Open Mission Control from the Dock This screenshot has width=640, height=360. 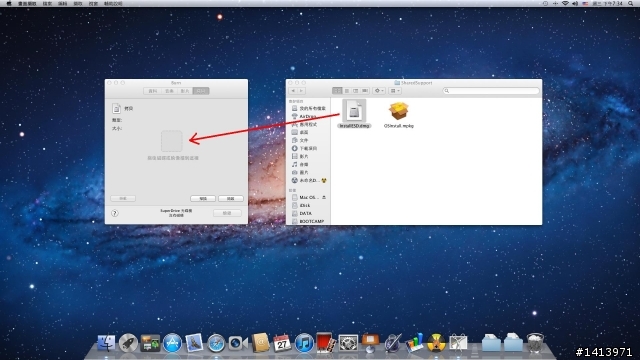point(150,343)
